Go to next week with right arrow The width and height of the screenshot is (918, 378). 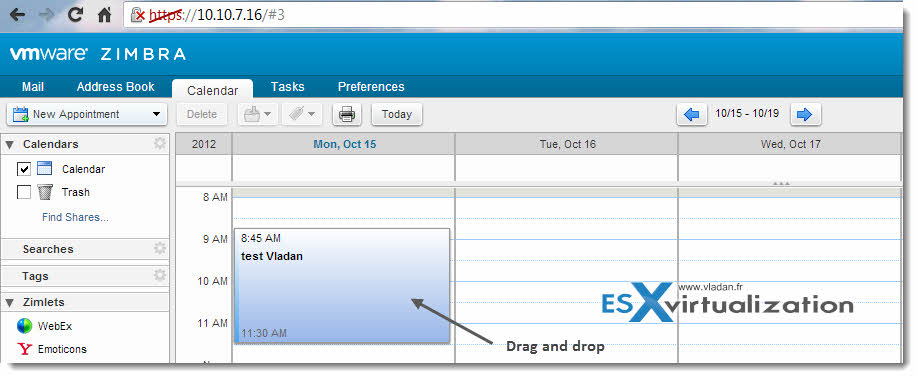pos(805,114)
